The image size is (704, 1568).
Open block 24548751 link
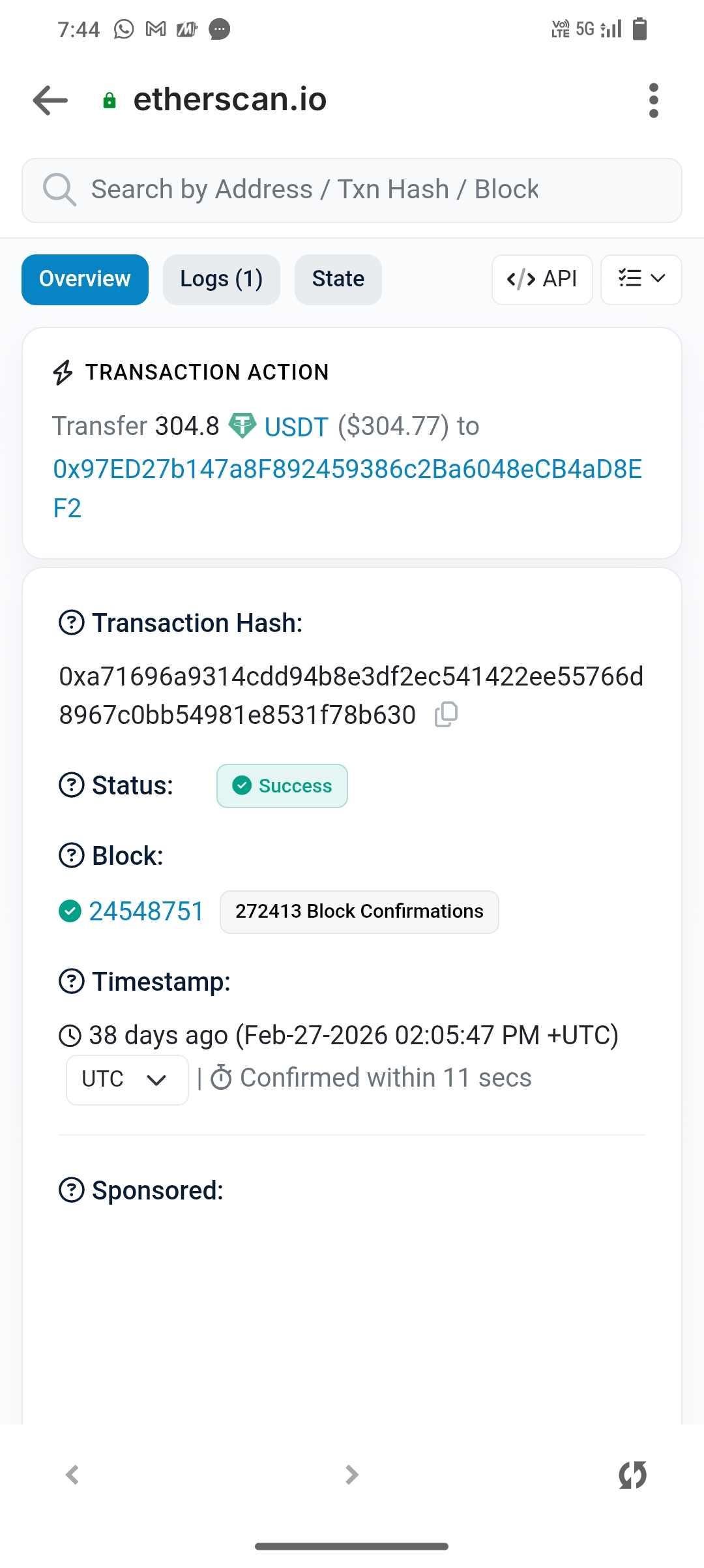click(x=147, y=911)
